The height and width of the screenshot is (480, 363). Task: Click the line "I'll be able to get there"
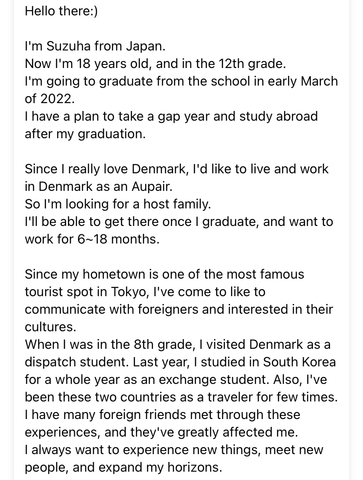coord(179,222)
